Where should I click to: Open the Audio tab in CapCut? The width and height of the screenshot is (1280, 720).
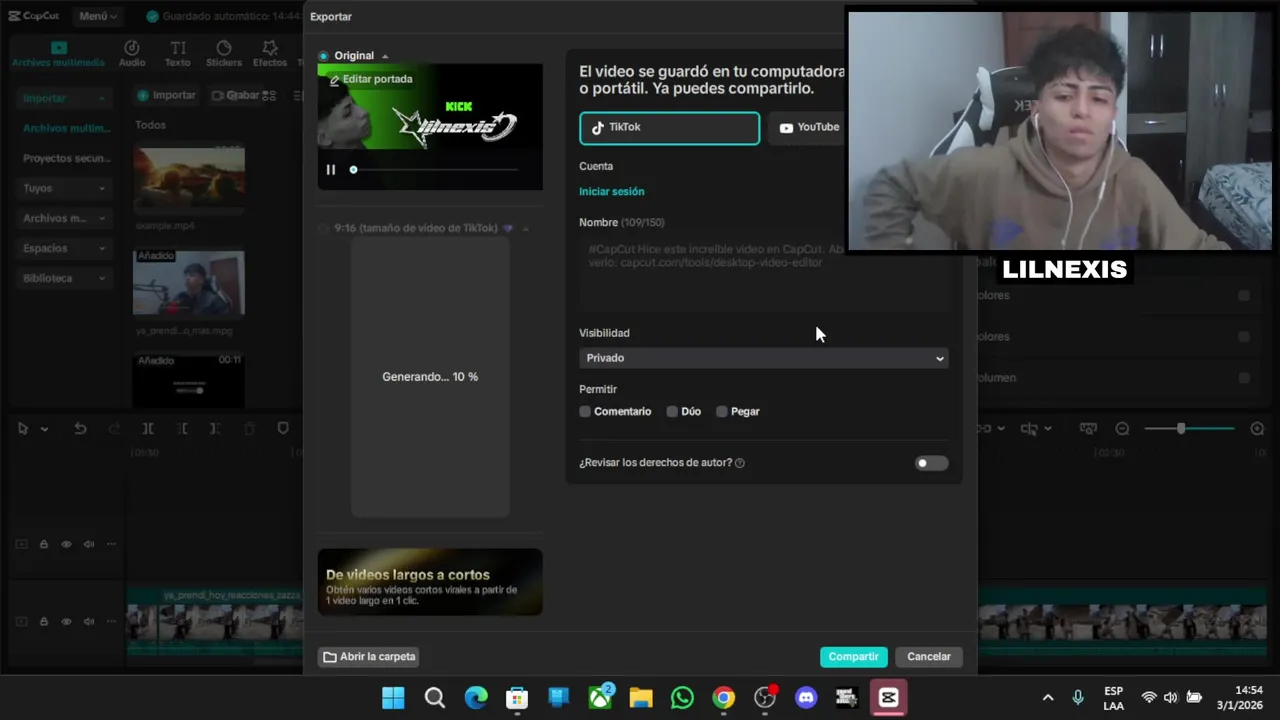(132, 55)
